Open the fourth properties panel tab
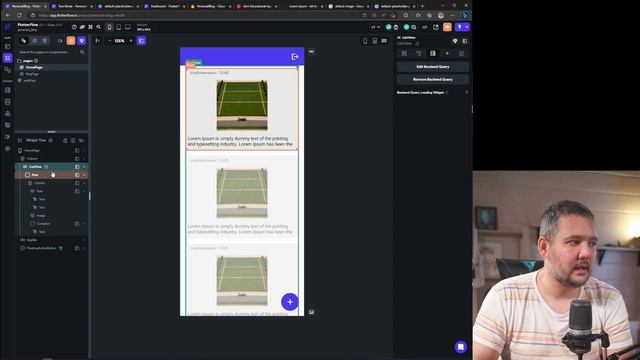 pyautogui.click(x=447, y=53)
